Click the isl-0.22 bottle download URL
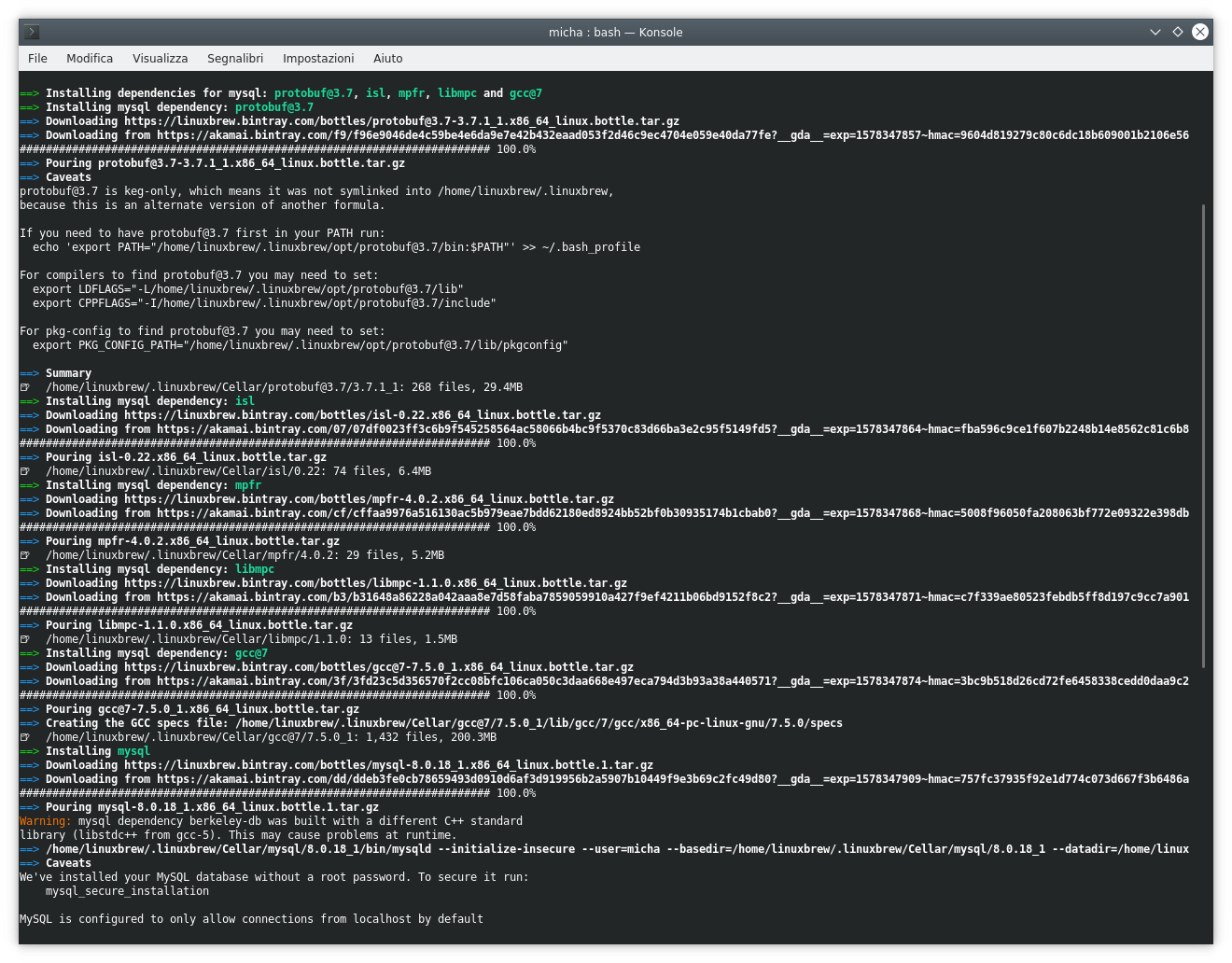The width and height of the screenshot is (1232, 963). (x=362, y=415)
